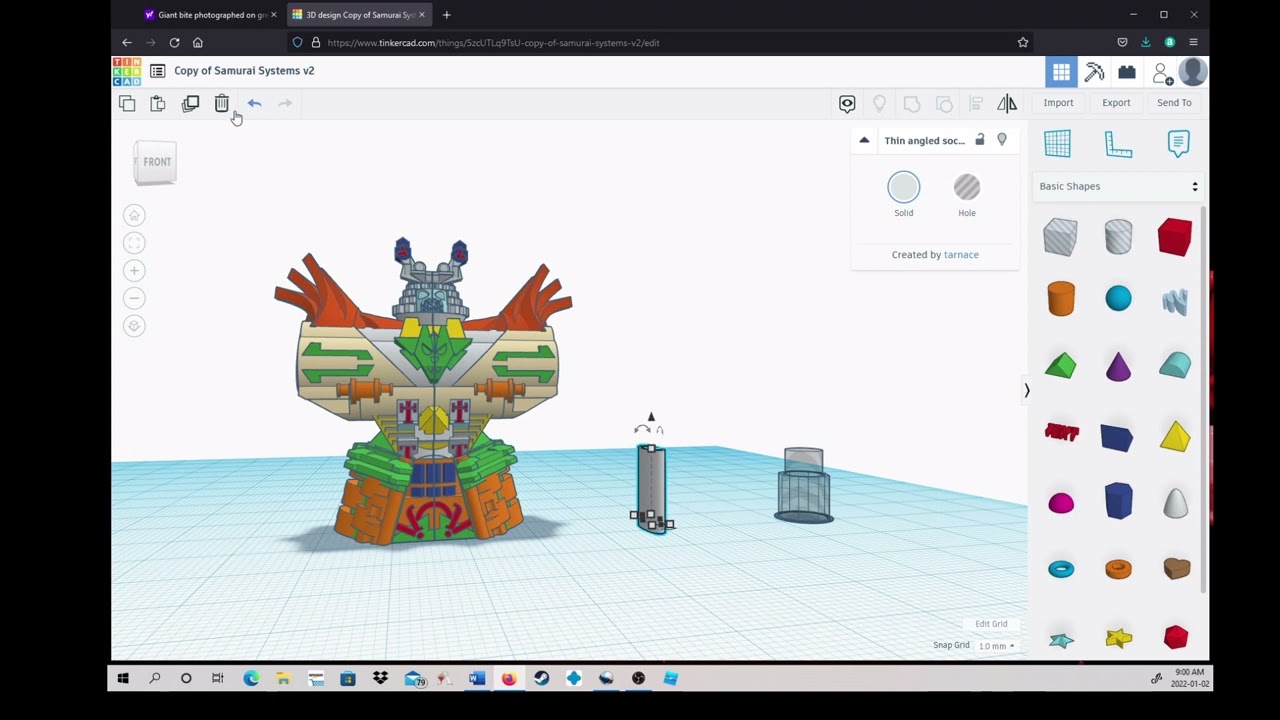Screen dimensions: 1280x720
Task: Click the Align tool icon
Action: (976, 103)
